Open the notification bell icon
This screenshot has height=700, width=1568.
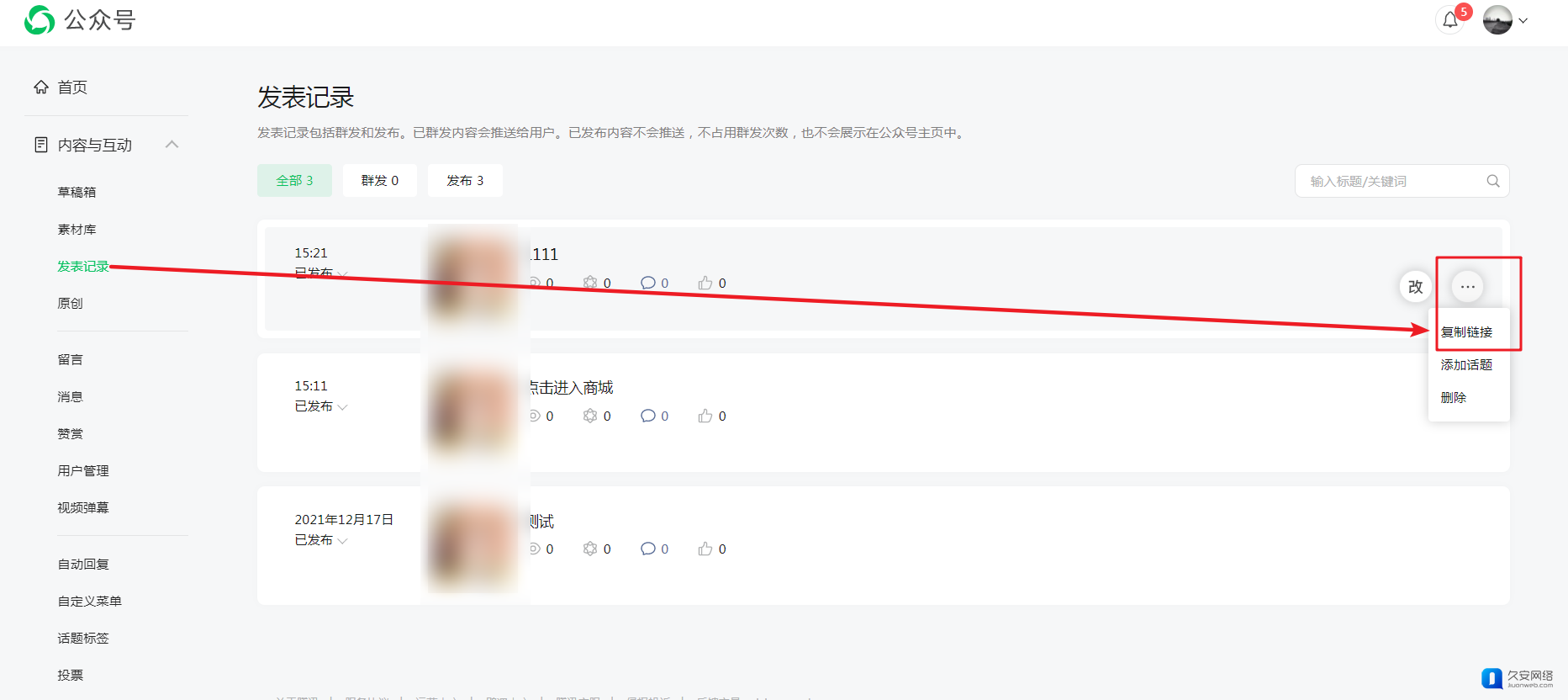(x=1450, y=20)
